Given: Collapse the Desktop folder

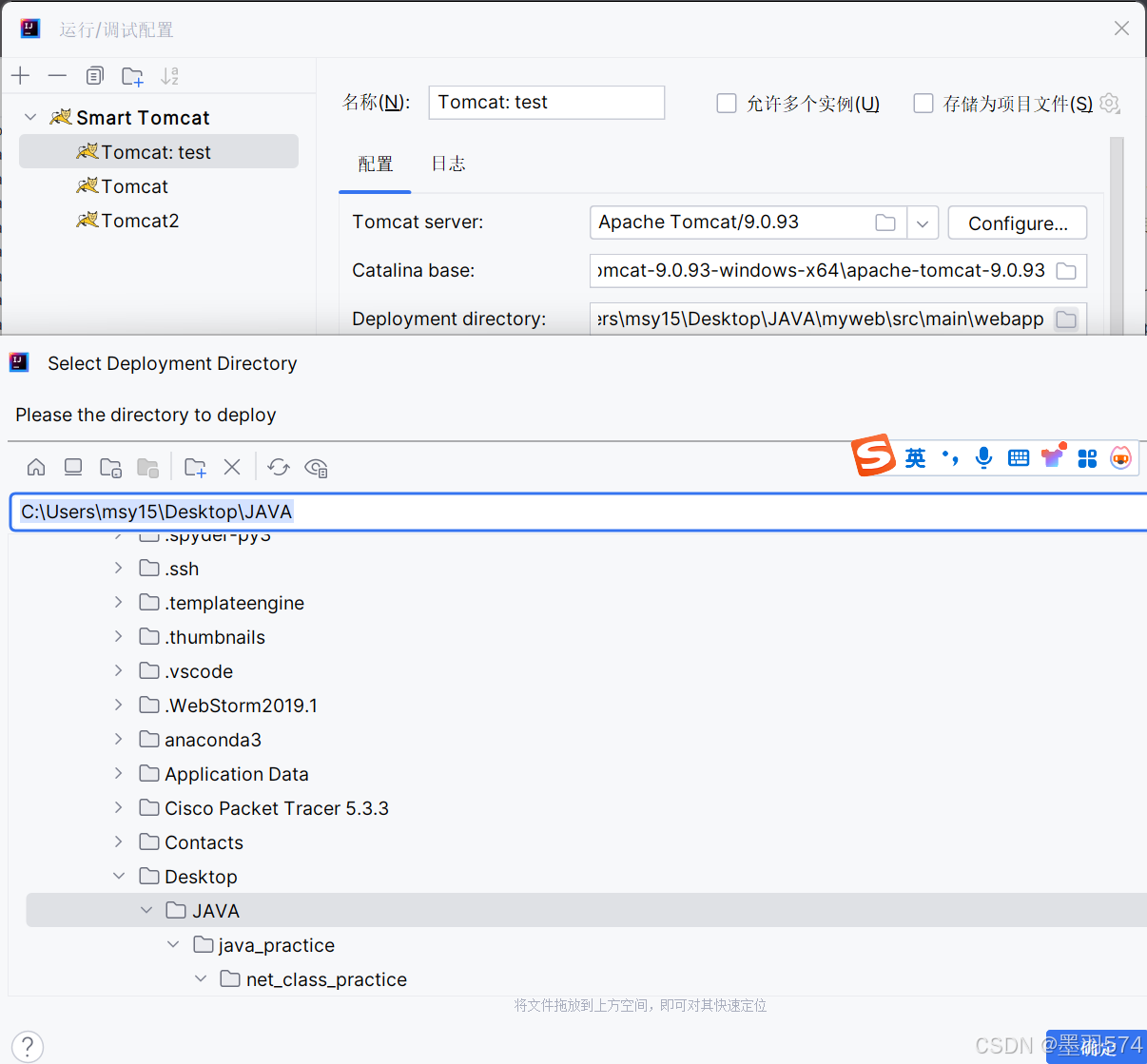Looking at the screenshot, I should coord(119,876).
